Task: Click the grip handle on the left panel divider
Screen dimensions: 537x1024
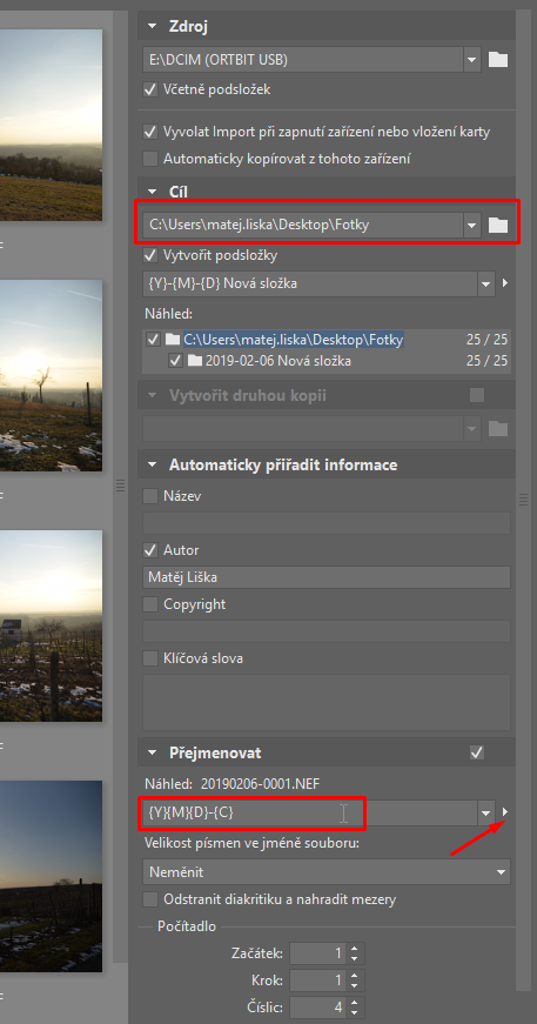Action: tap(120, 485)
